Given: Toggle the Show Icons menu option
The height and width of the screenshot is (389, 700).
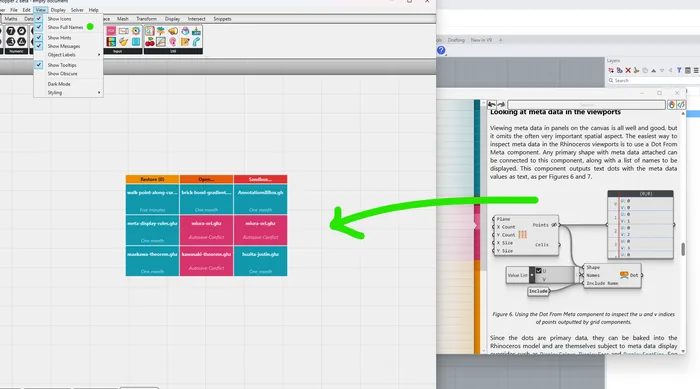Looking at the screenshot, I should (x=68, y=19).
